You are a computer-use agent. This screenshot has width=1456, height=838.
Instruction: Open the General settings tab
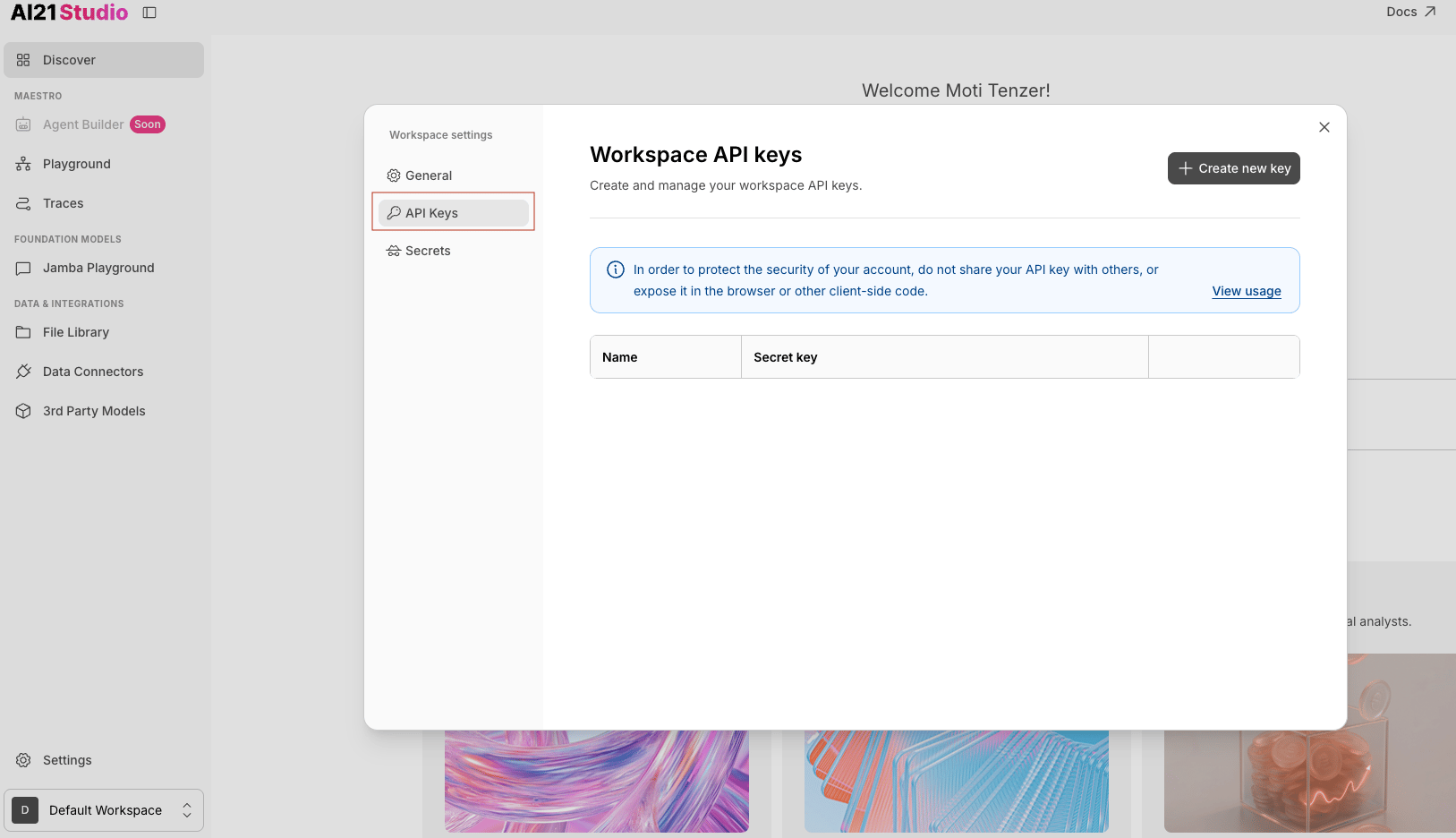[x=454, y=175]
